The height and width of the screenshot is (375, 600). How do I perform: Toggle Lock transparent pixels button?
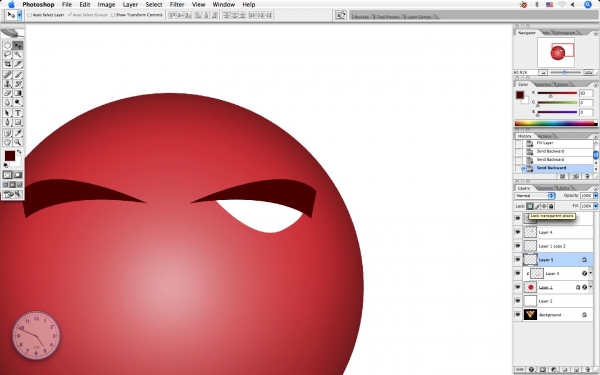[530, 206]
